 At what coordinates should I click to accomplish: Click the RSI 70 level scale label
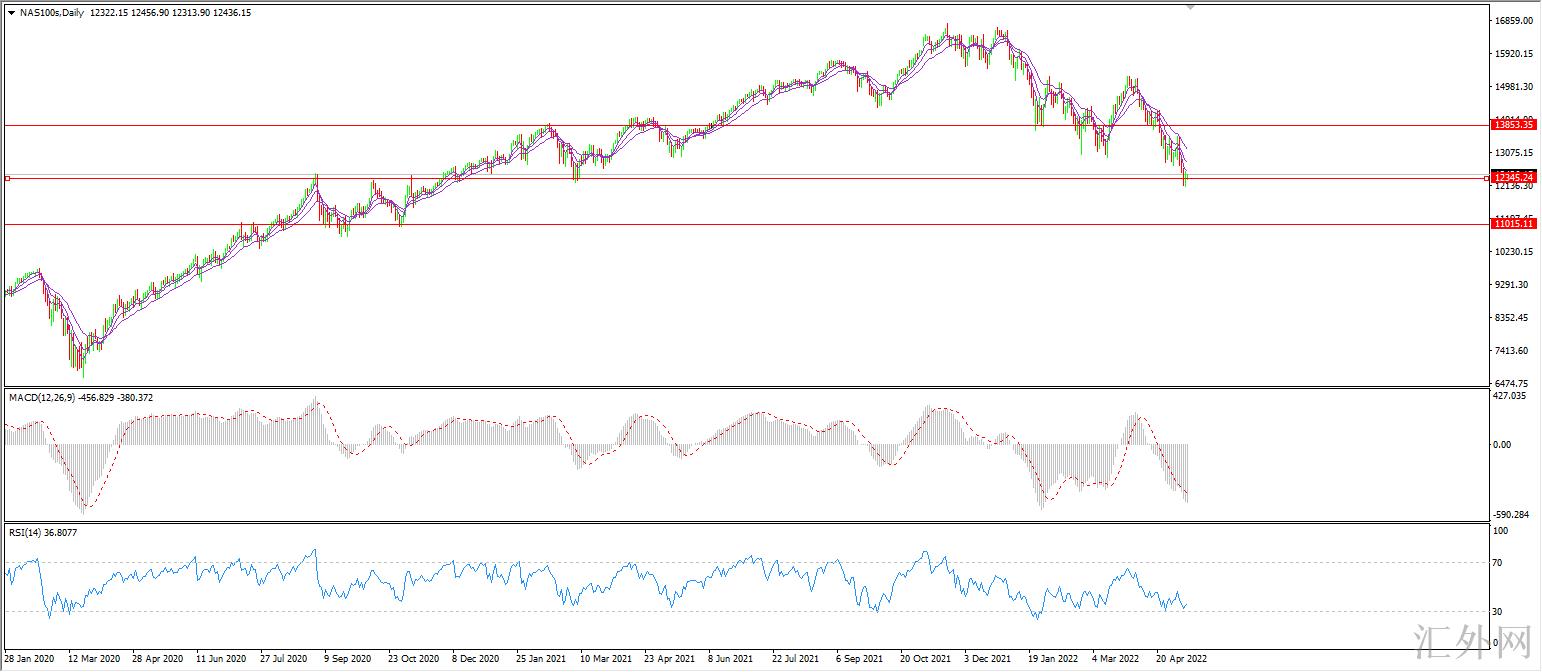1499,564
